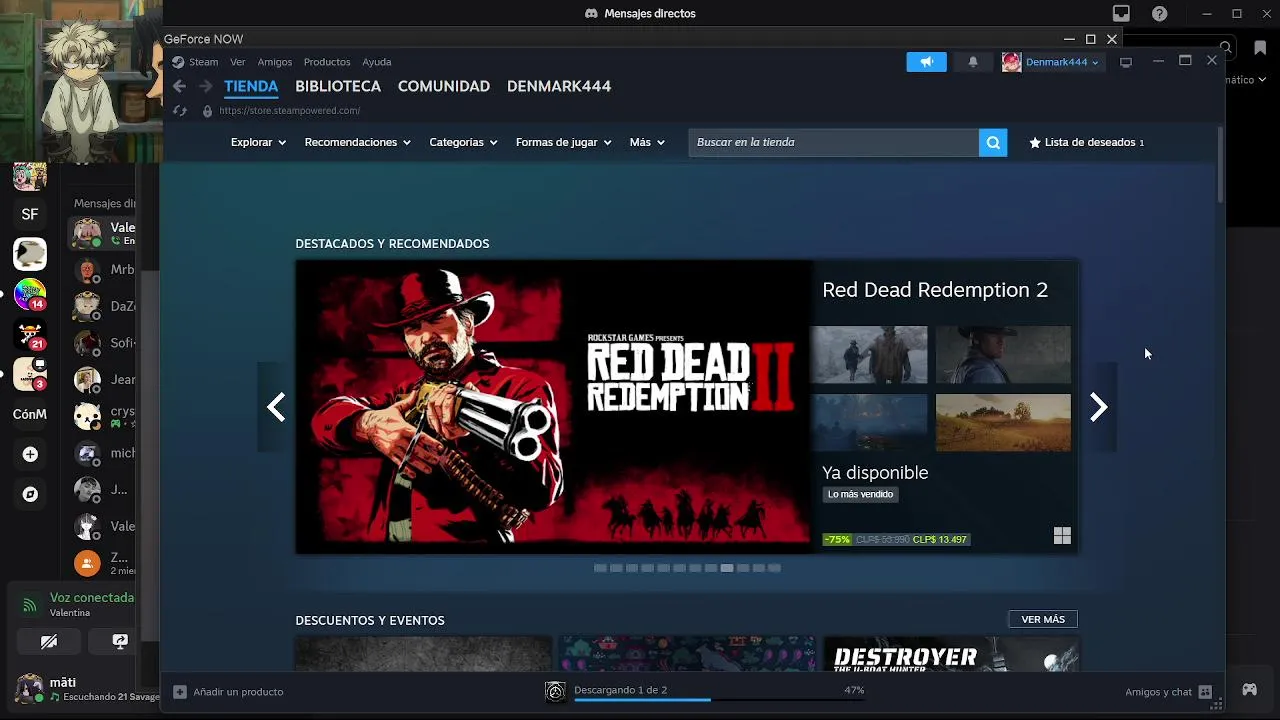
Task: Toggle Discord screen share button
Action: [x=120, y=641]
